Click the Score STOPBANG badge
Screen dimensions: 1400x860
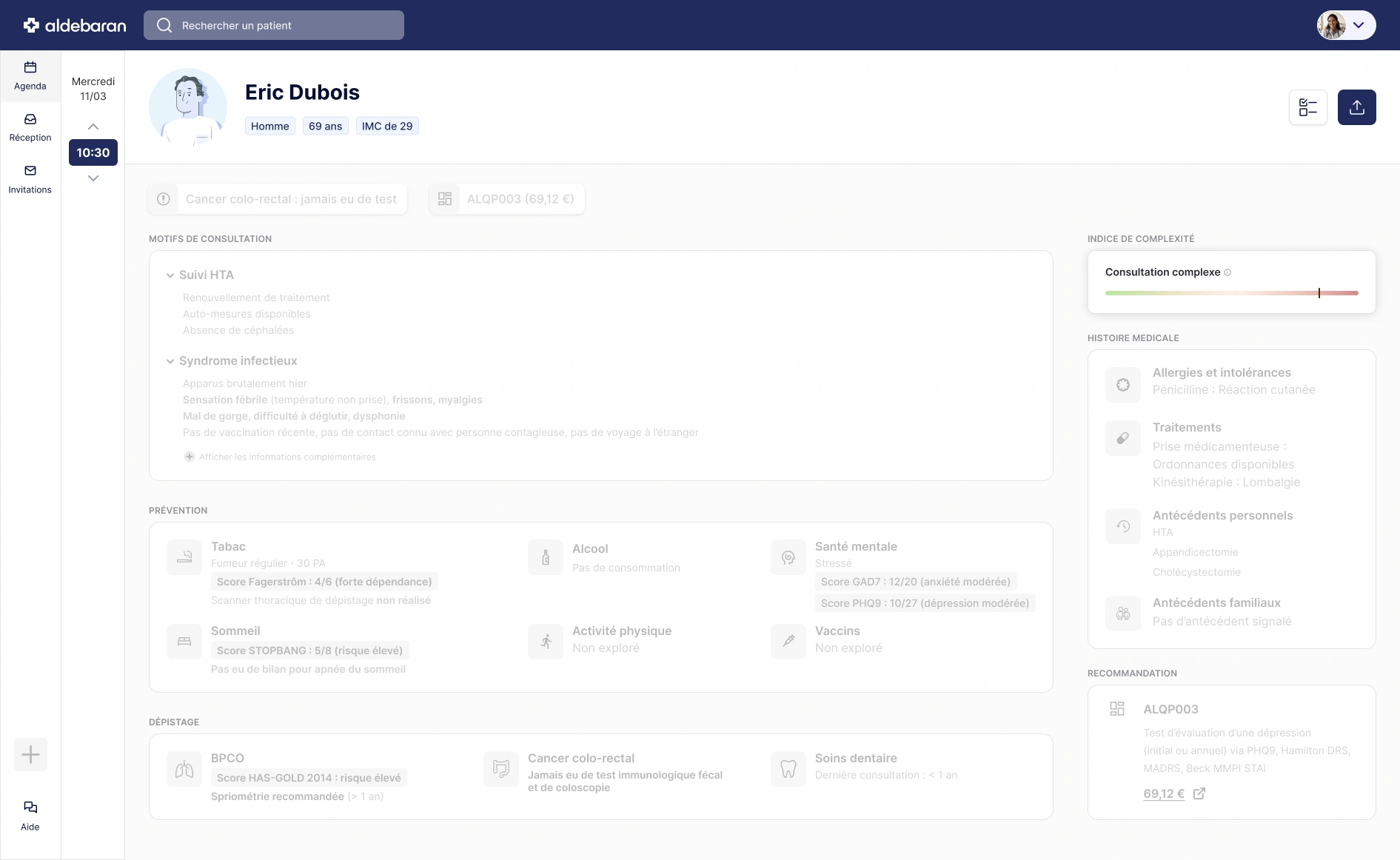click(x=310, y=651)
